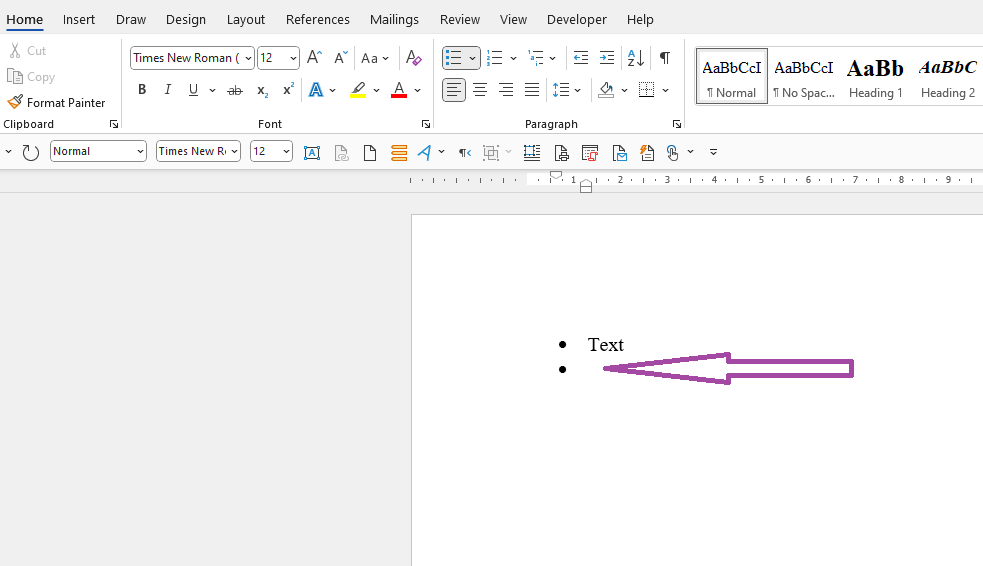Screen dimensions: 983x566
Task: Toggle Underline formatting
Action: coord(193,90)
